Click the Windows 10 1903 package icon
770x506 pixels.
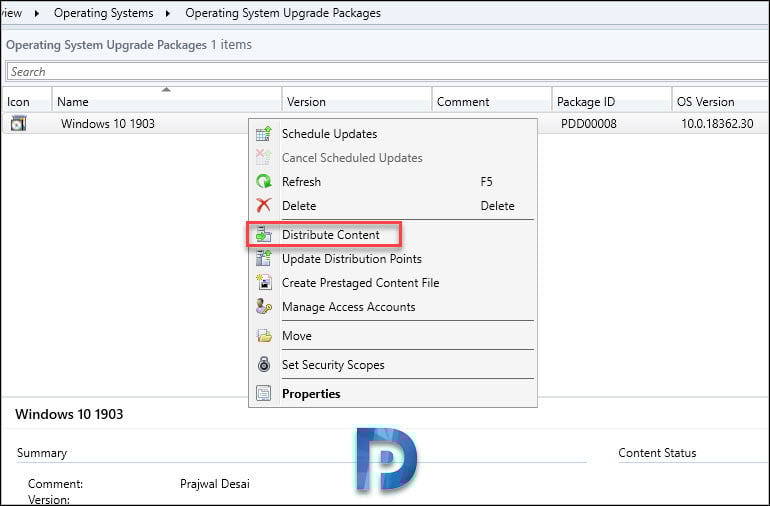point(18,123)
